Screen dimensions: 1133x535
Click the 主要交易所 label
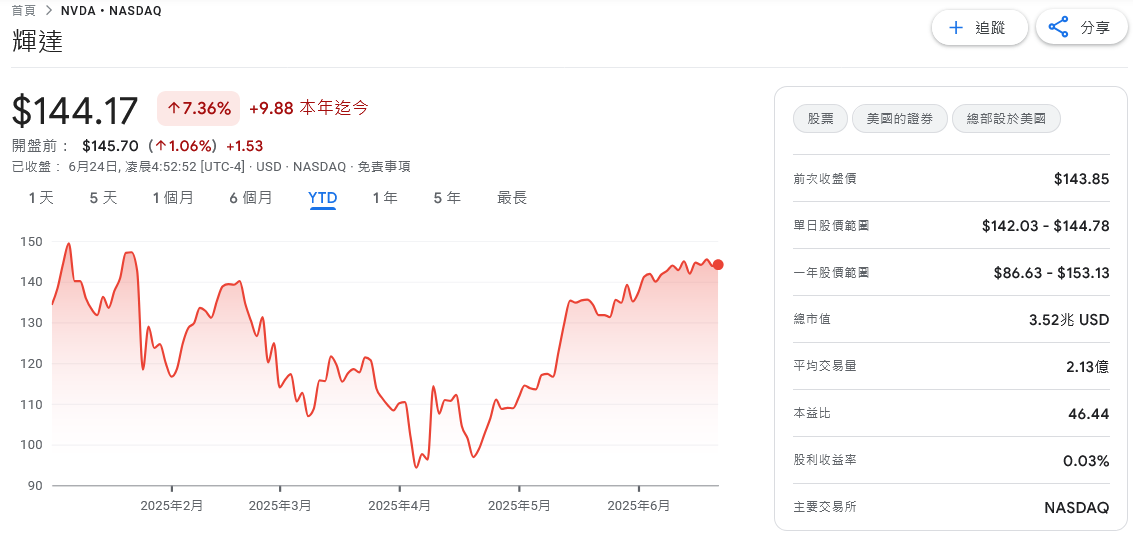[x=824, y=507]
